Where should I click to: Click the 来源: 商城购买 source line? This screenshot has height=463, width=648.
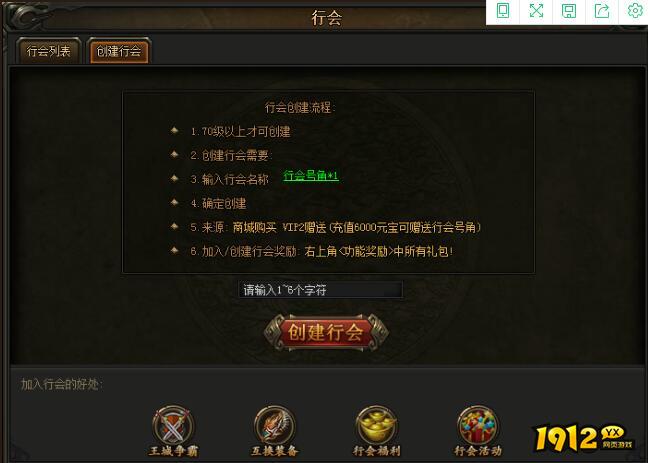tap(335, 227)
